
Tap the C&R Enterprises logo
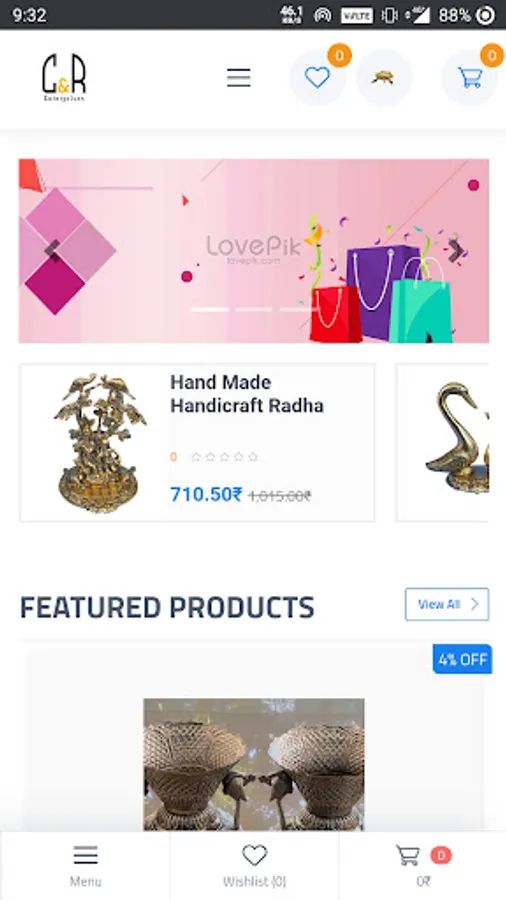[64, 77]
